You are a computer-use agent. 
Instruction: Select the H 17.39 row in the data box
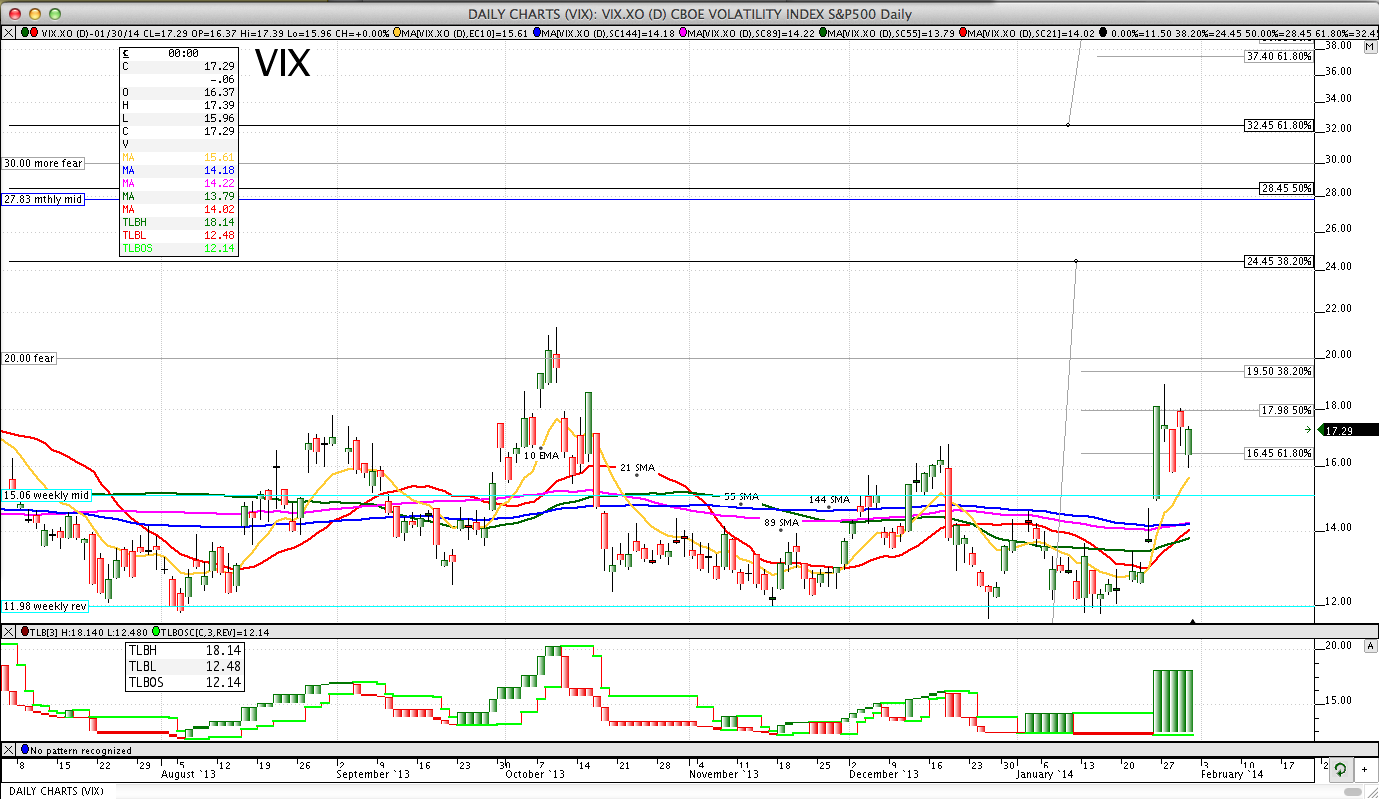point(178,105)
